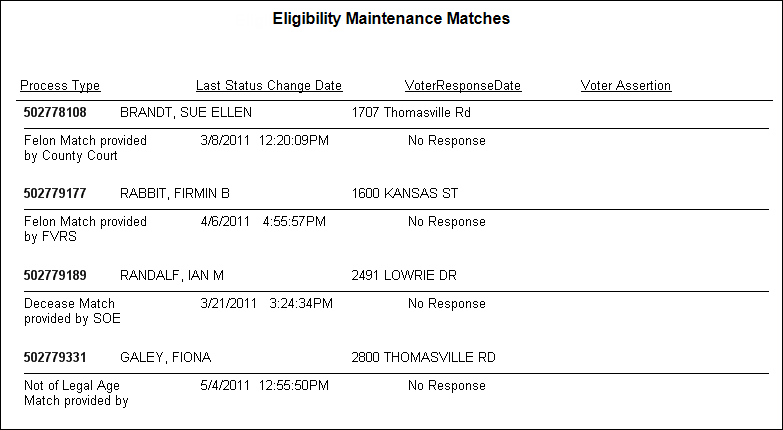Click the address 1600 KANSAS ST
The image size is (783, 430).
[x=404, y=193]
